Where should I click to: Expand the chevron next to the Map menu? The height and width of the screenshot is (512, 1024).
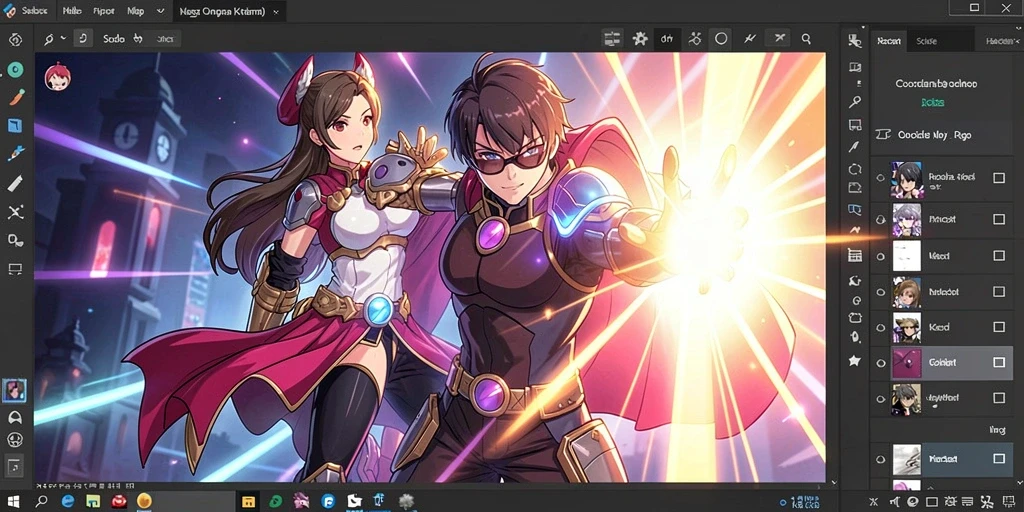click(161, 11)
